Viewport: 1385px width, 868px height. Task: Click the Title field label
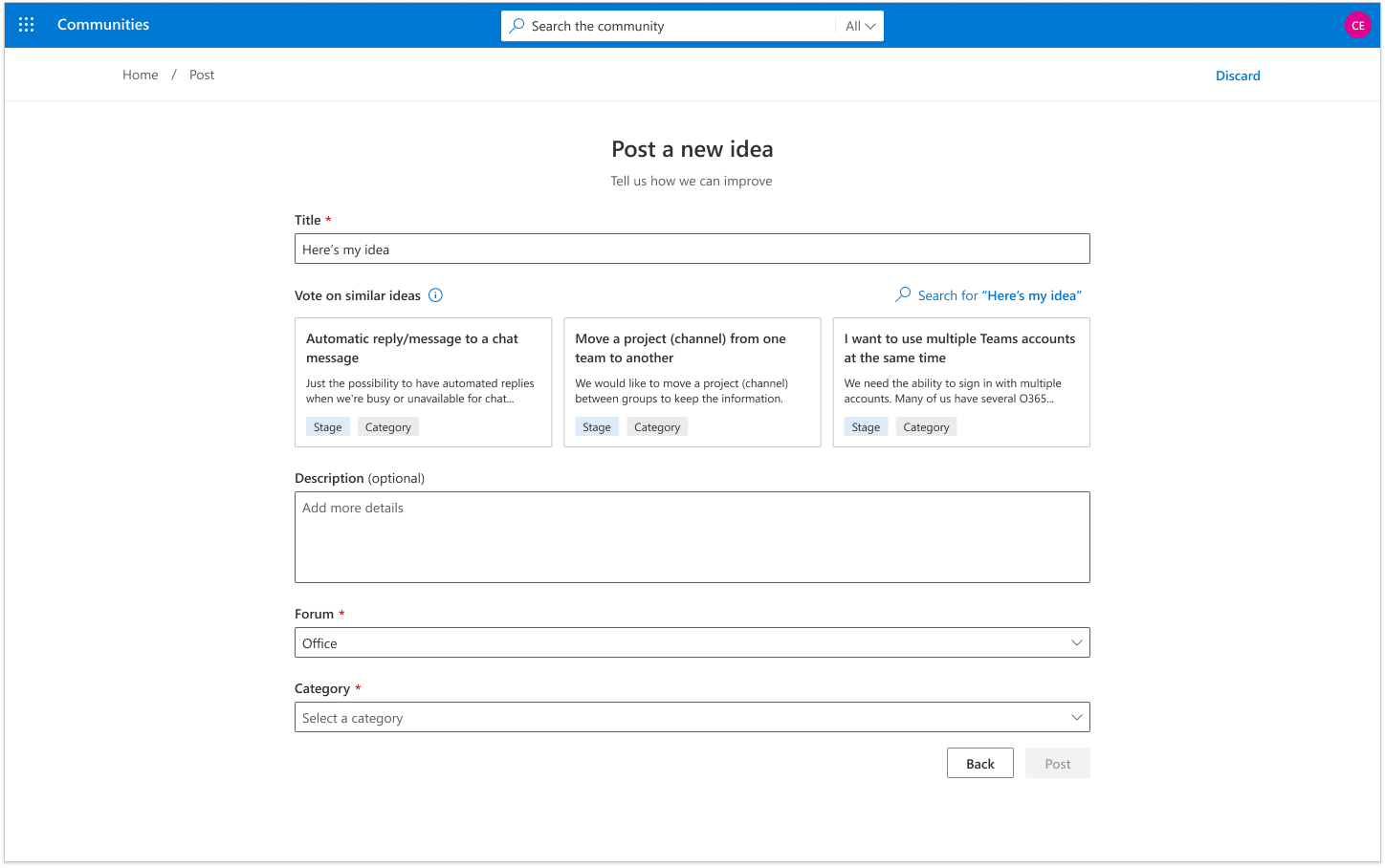308,220
